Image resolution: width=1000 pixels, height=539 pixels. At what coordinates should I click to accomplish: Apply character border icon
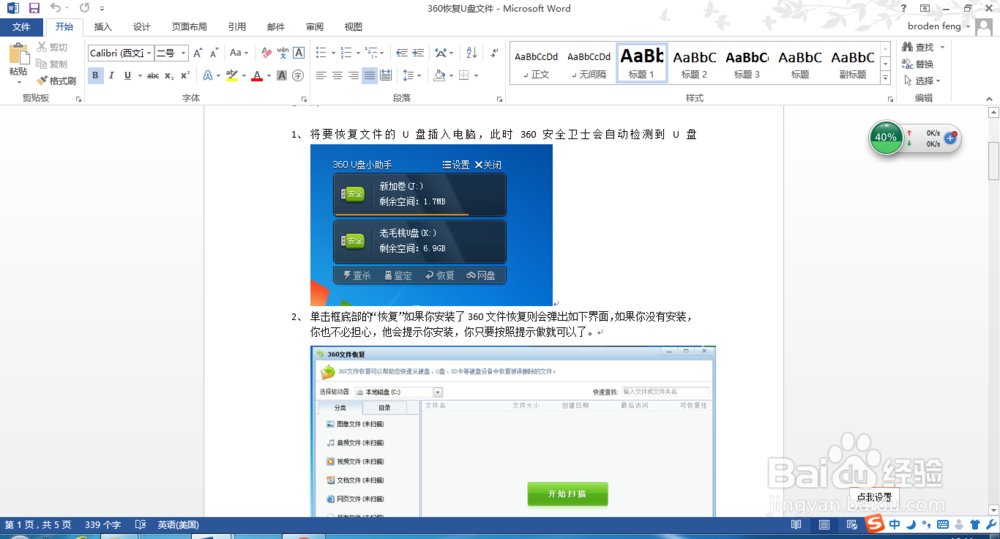298,53
